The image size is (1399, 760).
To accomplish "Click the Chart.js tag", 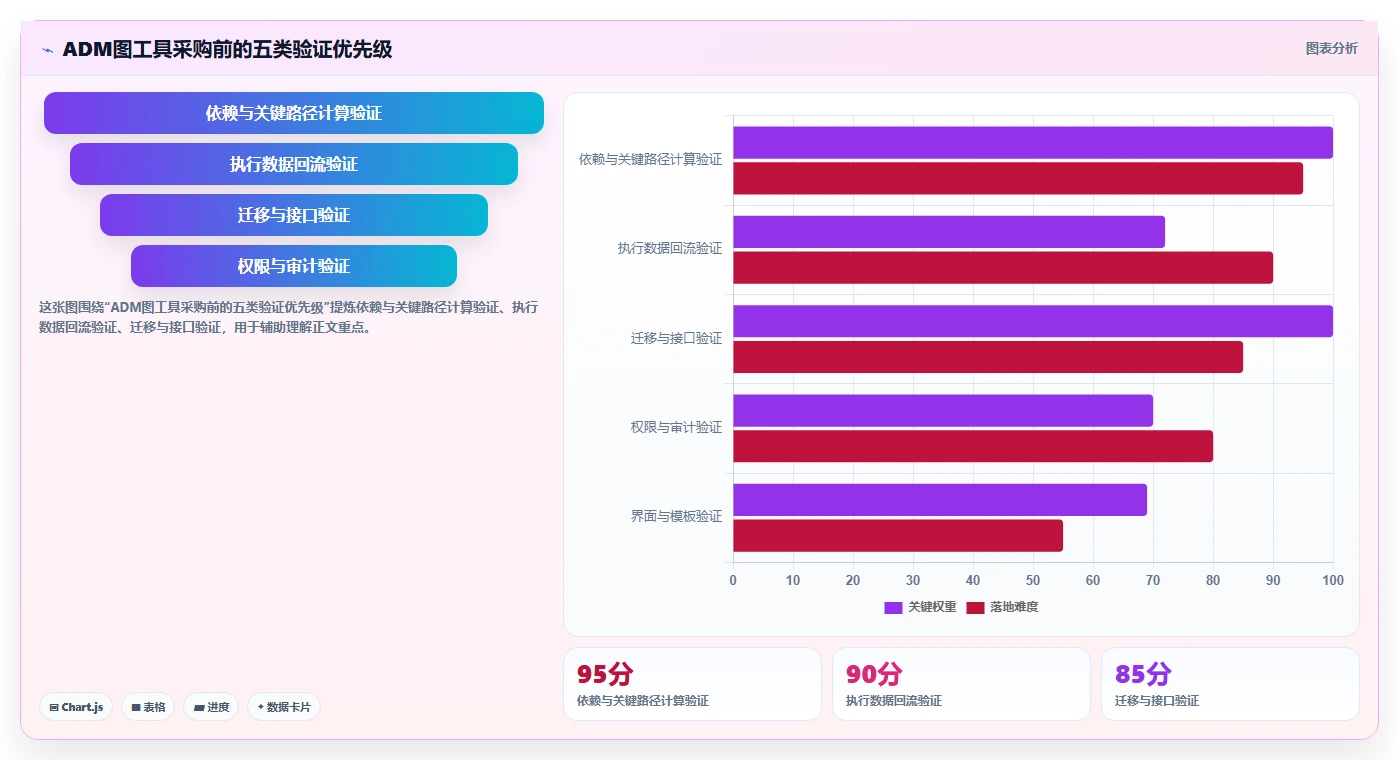I will (76, 707).
